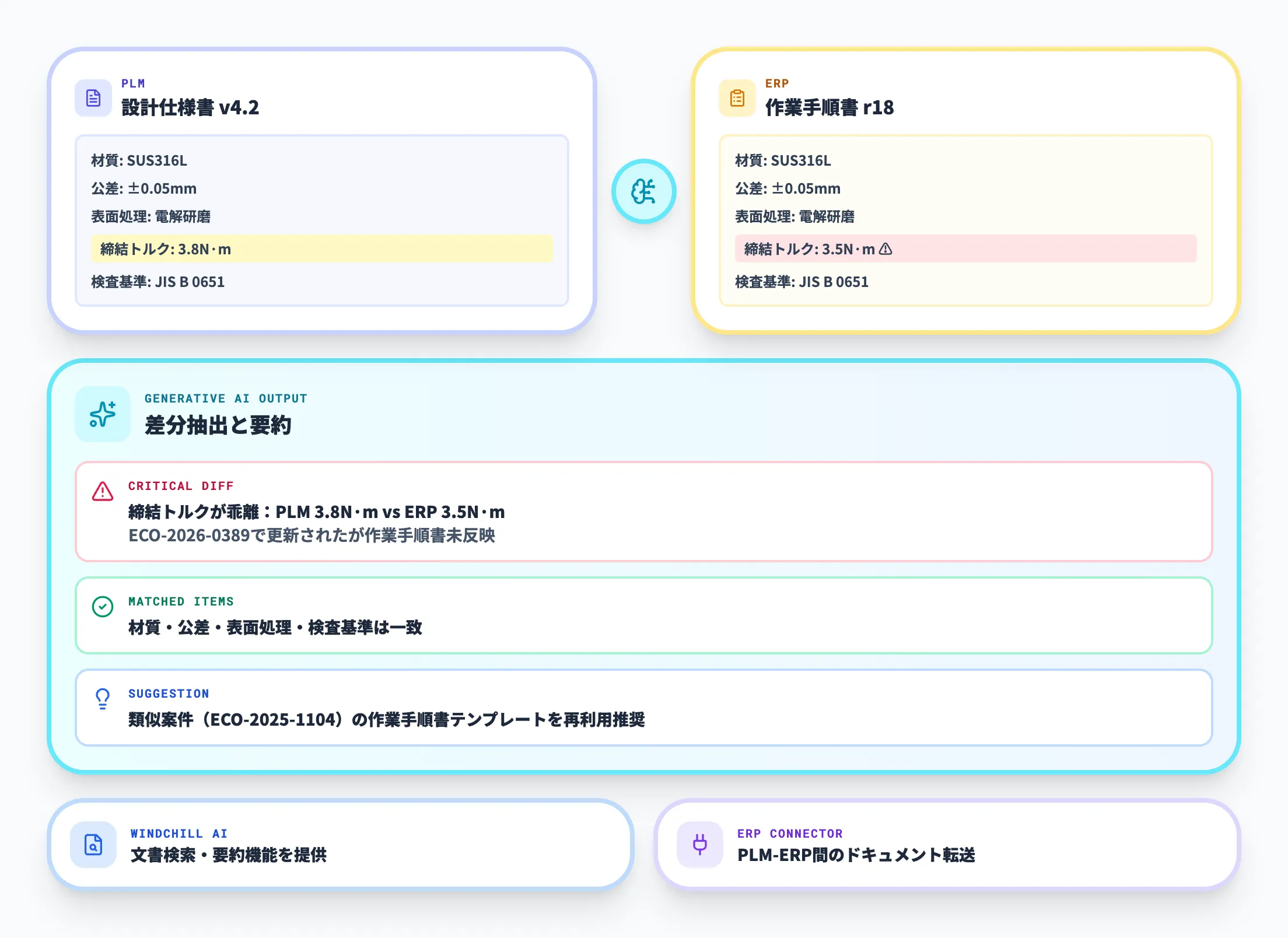
Task: Click the PLM document icon
Action: 93,99
